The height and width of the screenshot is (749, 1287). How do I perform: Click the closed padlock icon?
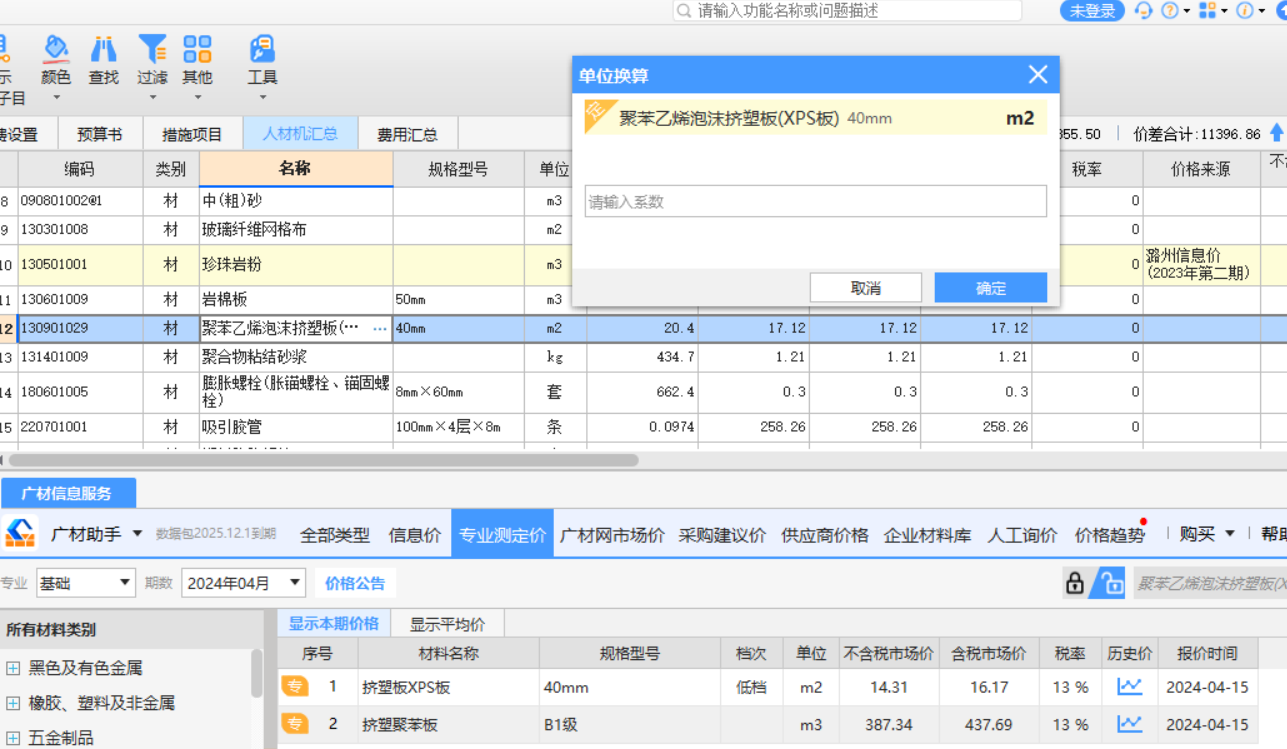tap(1075, 583)
